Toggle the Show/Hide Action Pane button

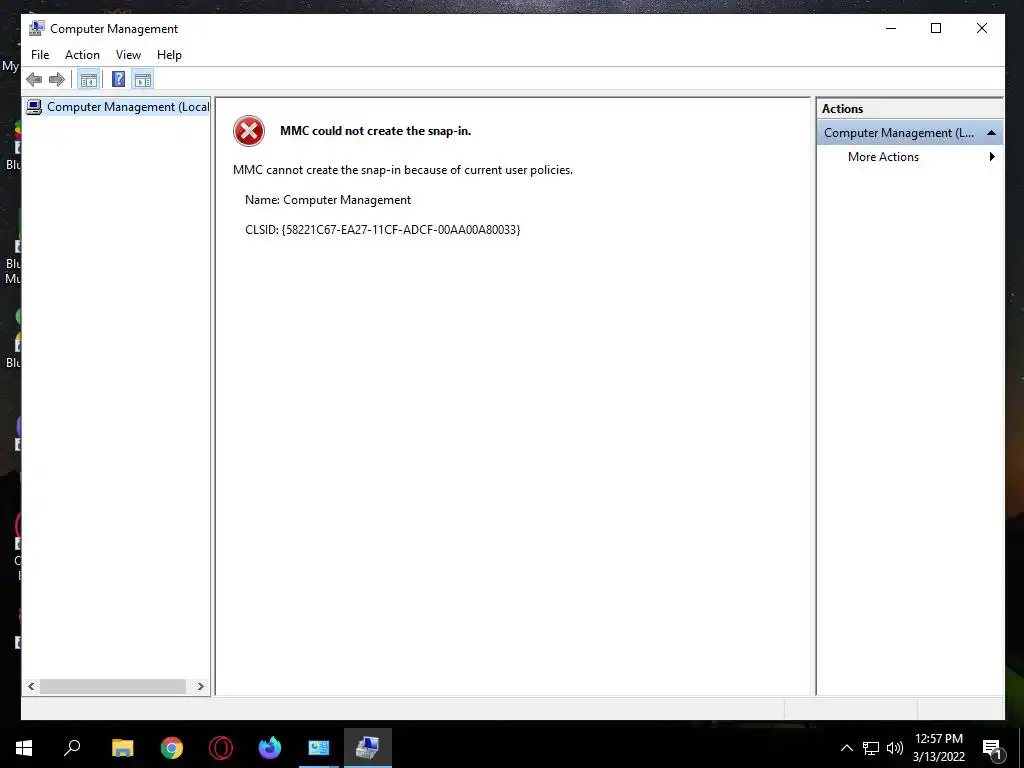[x=142, y=80]
